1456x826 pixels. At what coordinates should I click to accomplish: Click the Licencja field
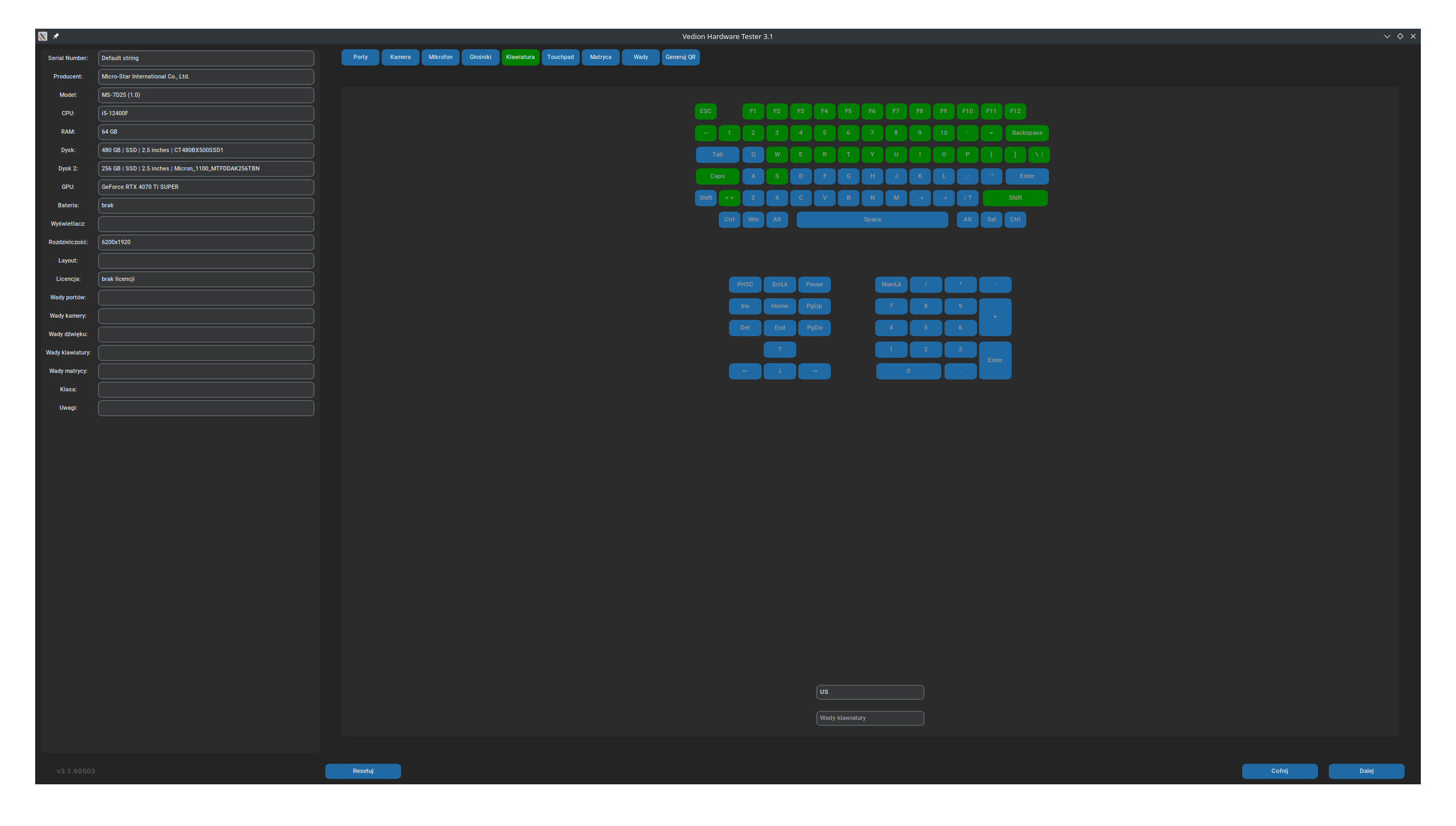point(206,279)
